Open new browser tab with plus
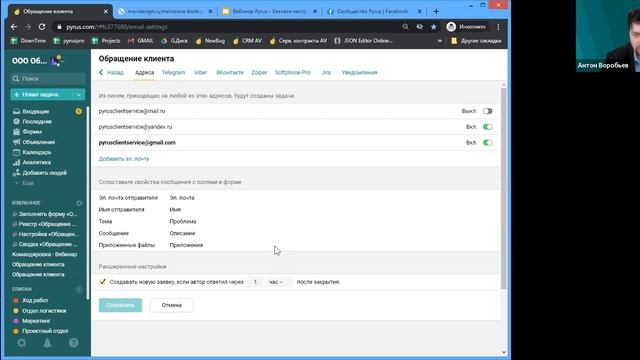Viewport: 640px width, 360px height. click(x=436, y=11)
